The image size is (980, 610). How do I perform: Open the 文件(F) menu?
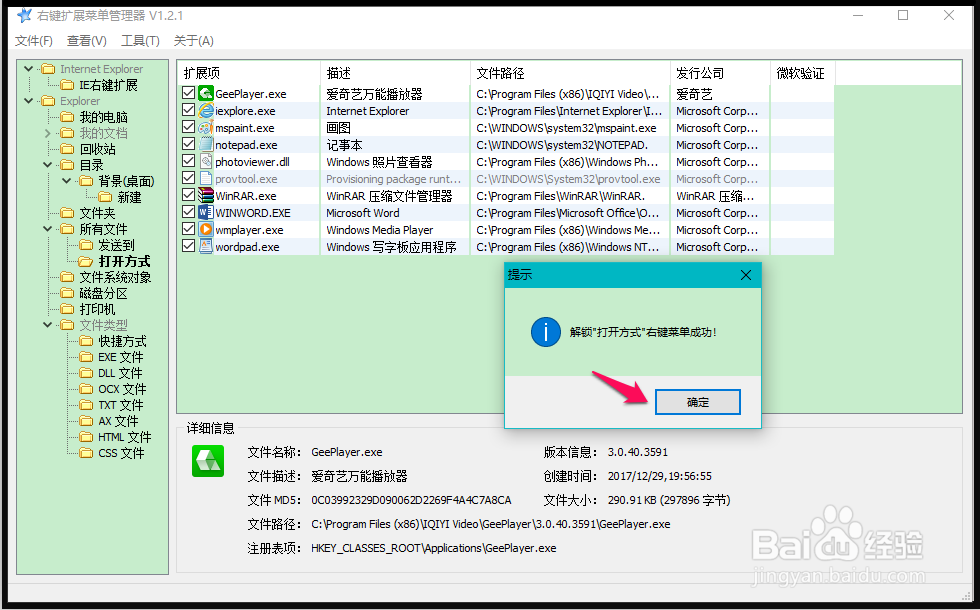(34, 41)
